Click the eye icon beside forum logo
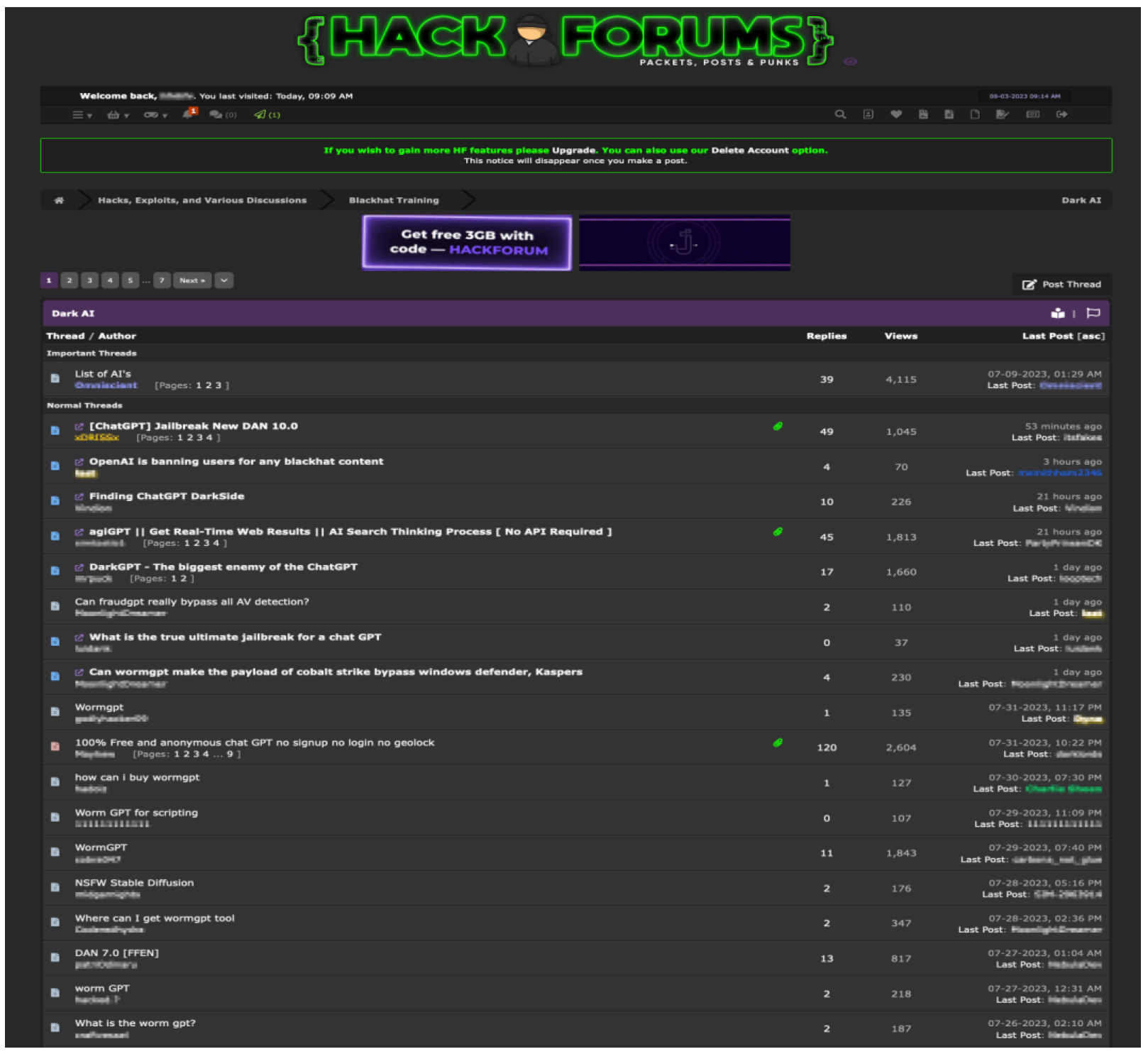 coord(850,62)
